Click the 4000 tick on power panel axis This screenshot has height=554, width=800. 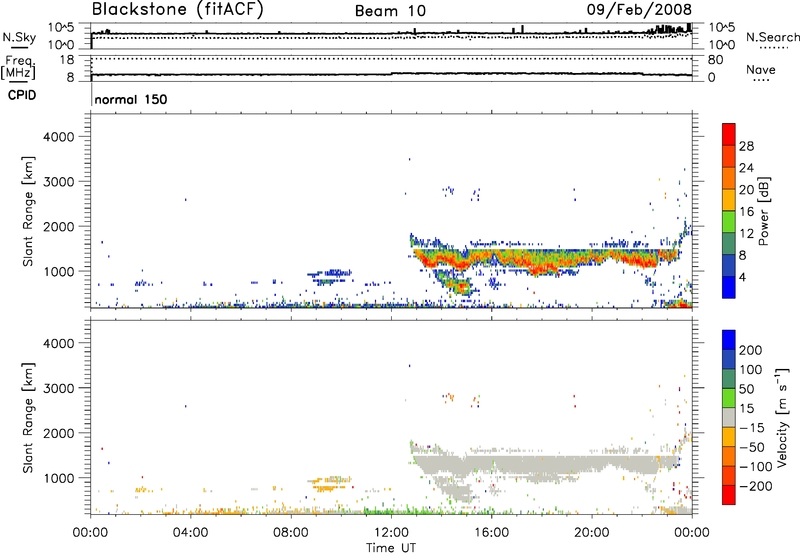[x=59, y=137]
